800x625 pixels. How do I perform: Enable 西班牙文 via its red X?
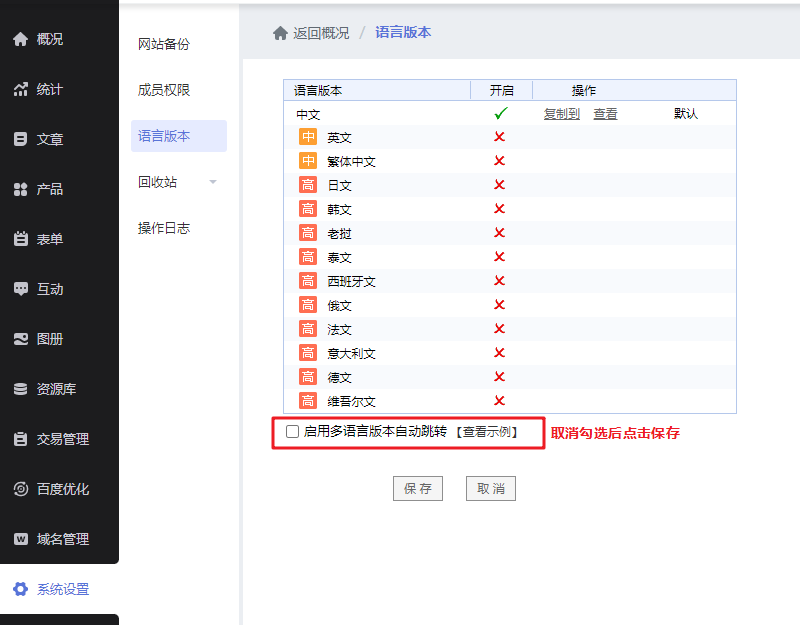(499, 281)
